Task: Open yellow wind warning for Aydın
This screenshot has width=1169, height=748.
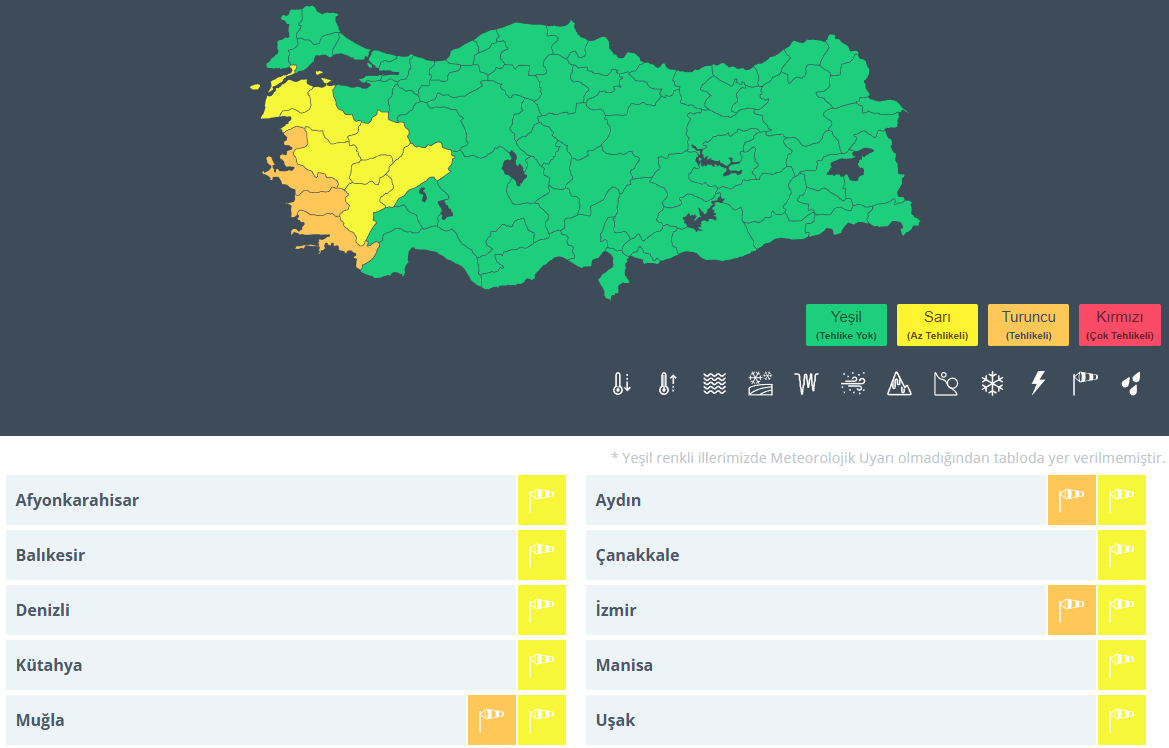Action: pos(1121,500)
